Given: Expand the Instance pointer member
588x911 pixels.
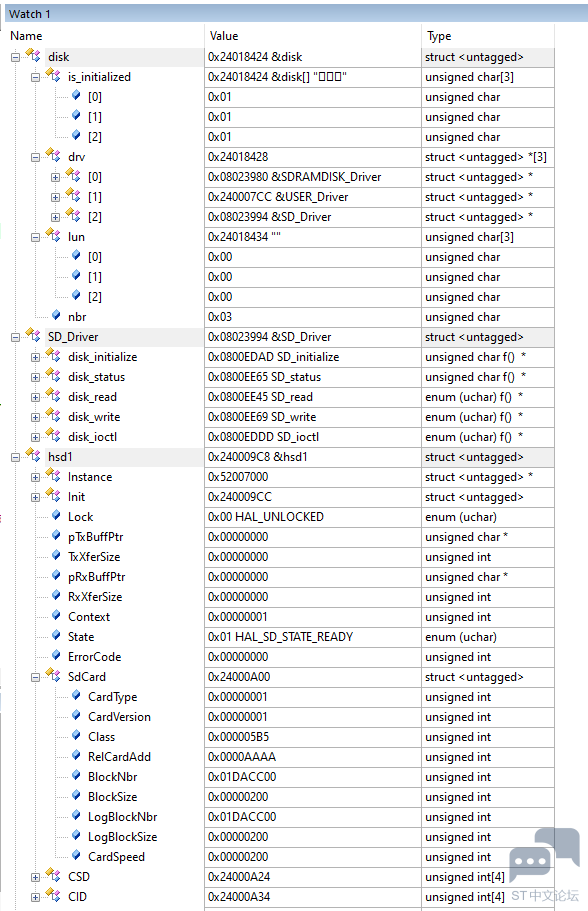Looking at the screenshot, I should (35, 477).
